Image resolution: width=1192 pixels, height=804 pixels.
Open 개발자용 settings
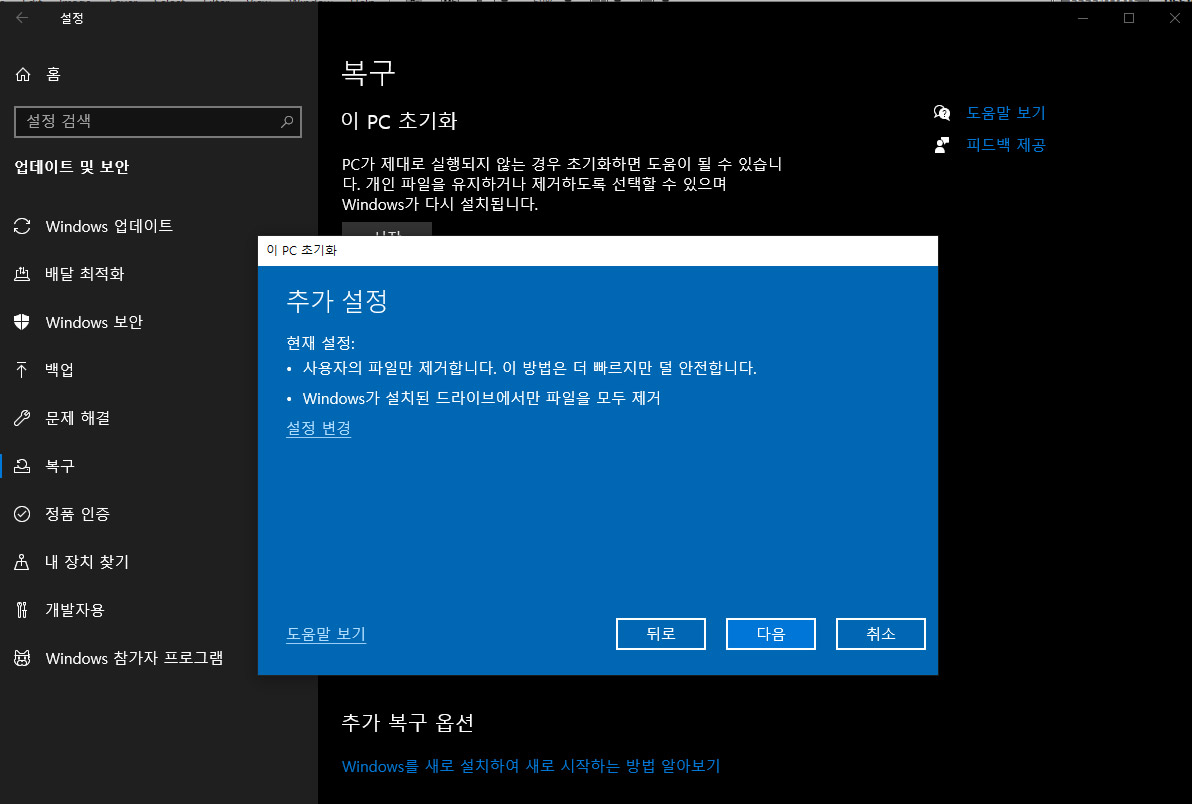coord(76,610)
